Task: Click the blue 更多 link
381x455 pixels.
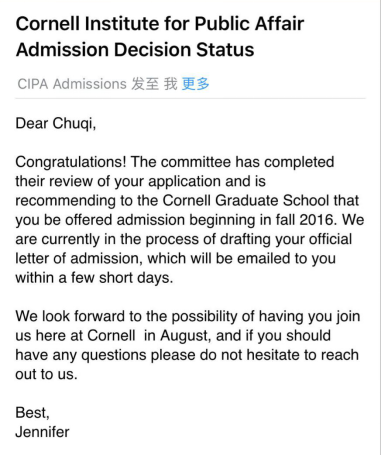Action: 195,84
